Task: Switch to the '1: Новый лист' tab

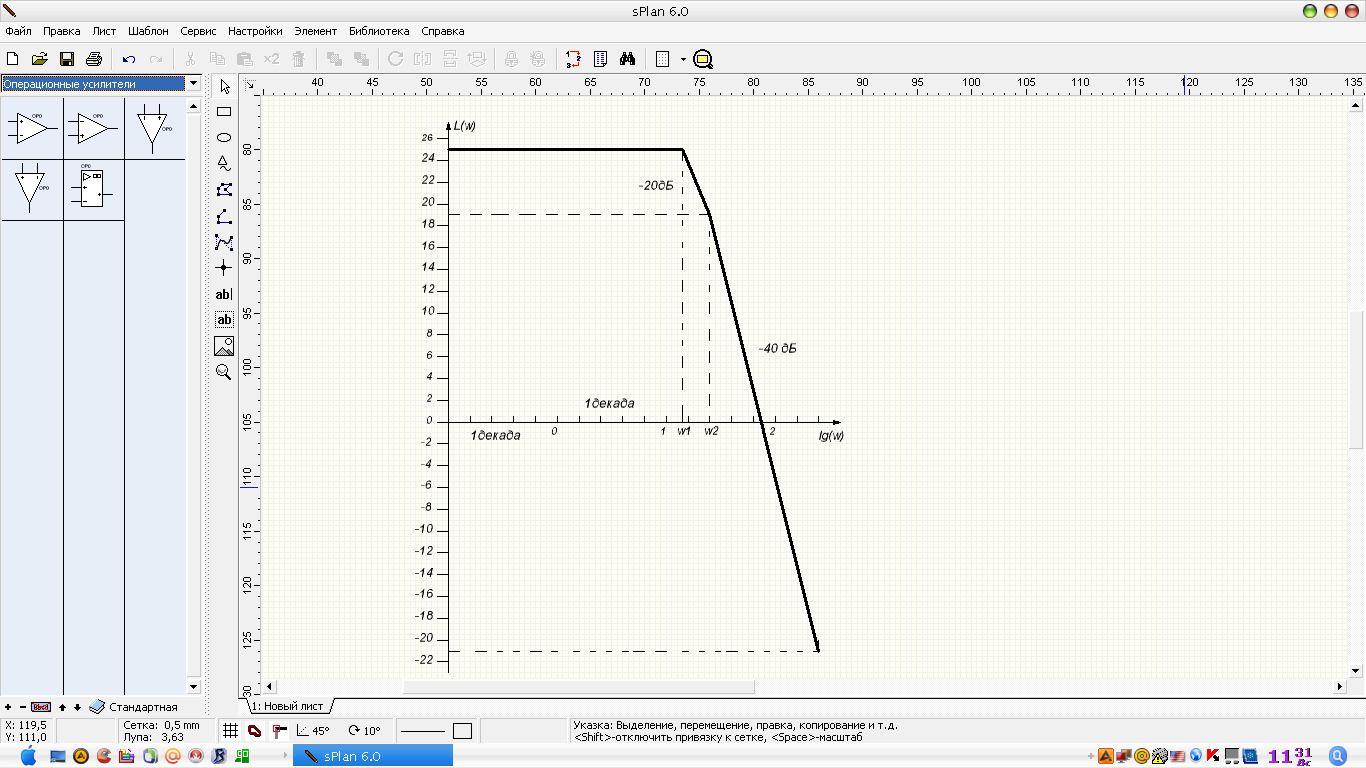Action: pyautogui.click(x=287, y=706)
